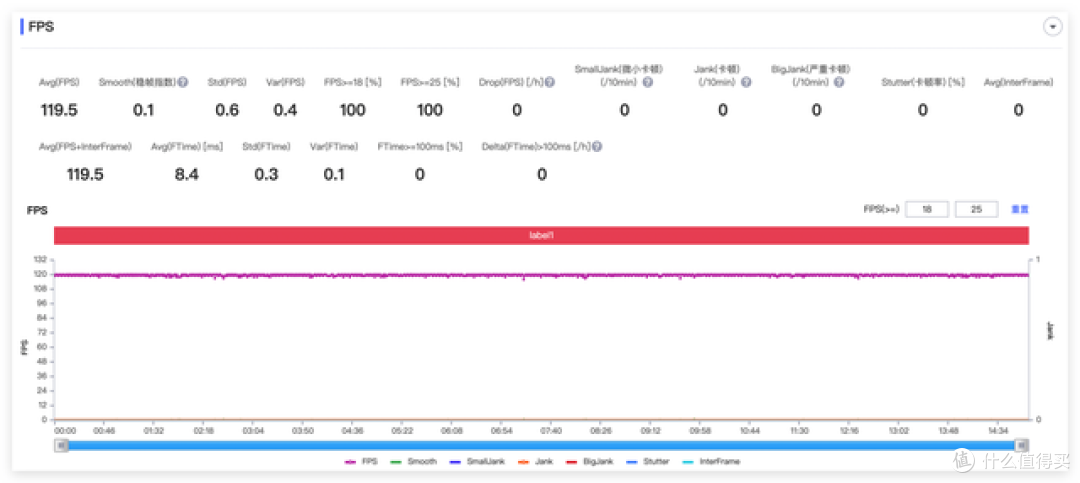Click the Var(FPS) value 0.4

pos(285,110)
